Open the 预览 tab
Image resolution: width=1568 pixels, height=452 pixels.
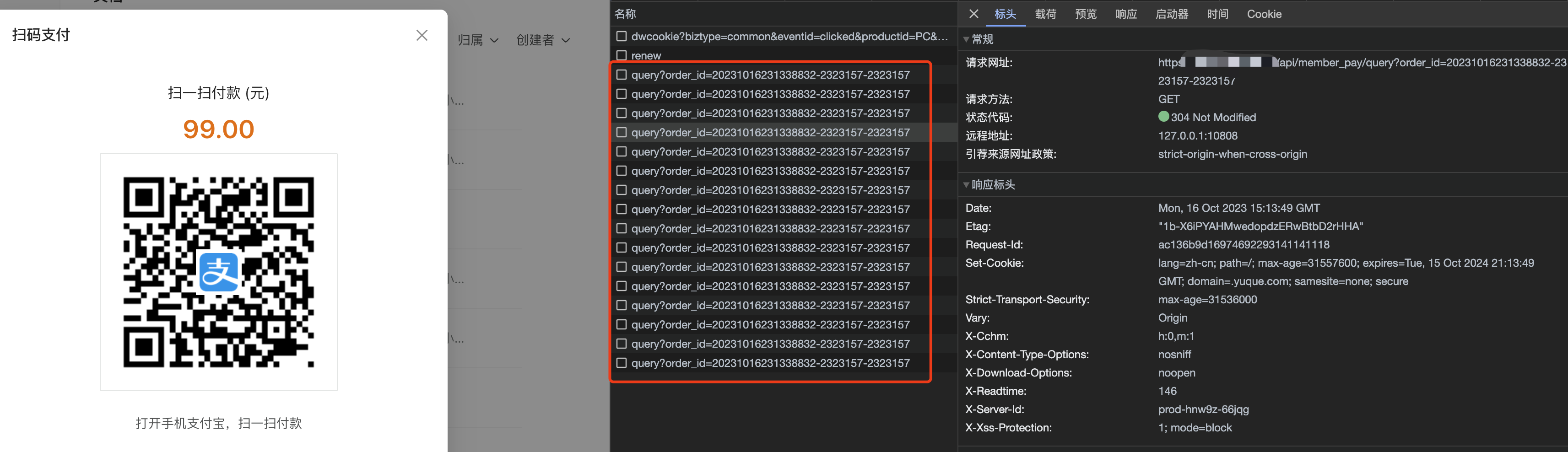click(1085, 14)
